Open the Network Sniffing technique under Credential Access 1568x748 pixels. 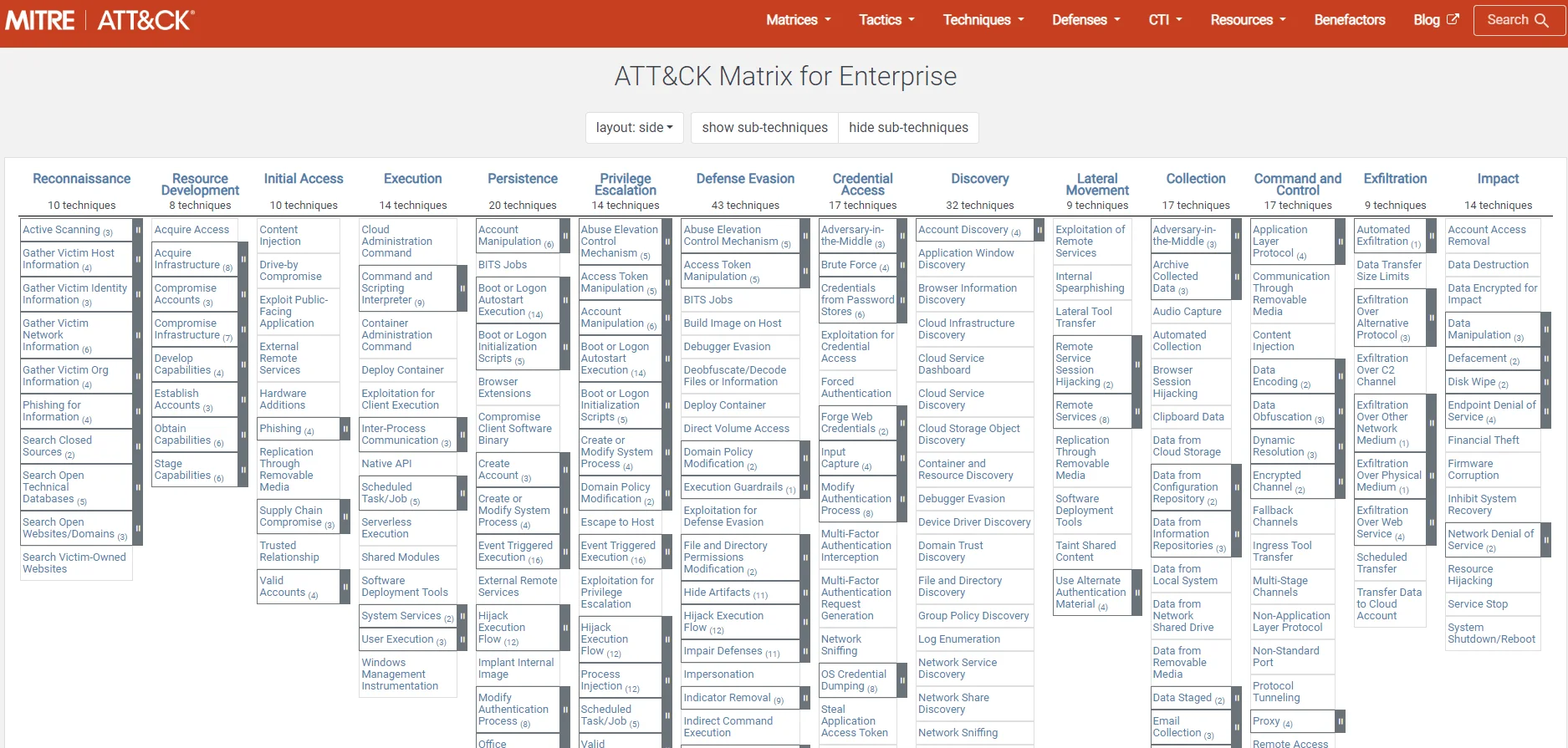tap(840, 645)
